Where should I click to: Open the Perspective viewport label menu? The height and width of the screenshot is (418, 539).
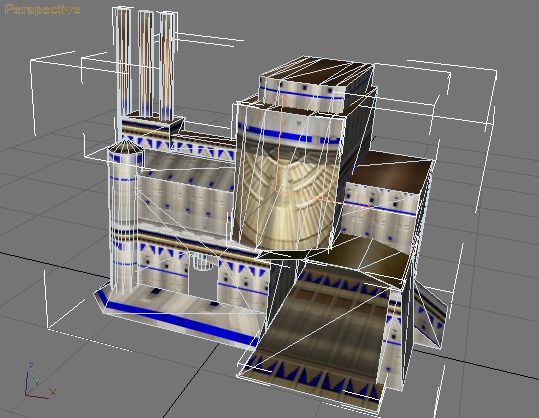tap(42, 10)
